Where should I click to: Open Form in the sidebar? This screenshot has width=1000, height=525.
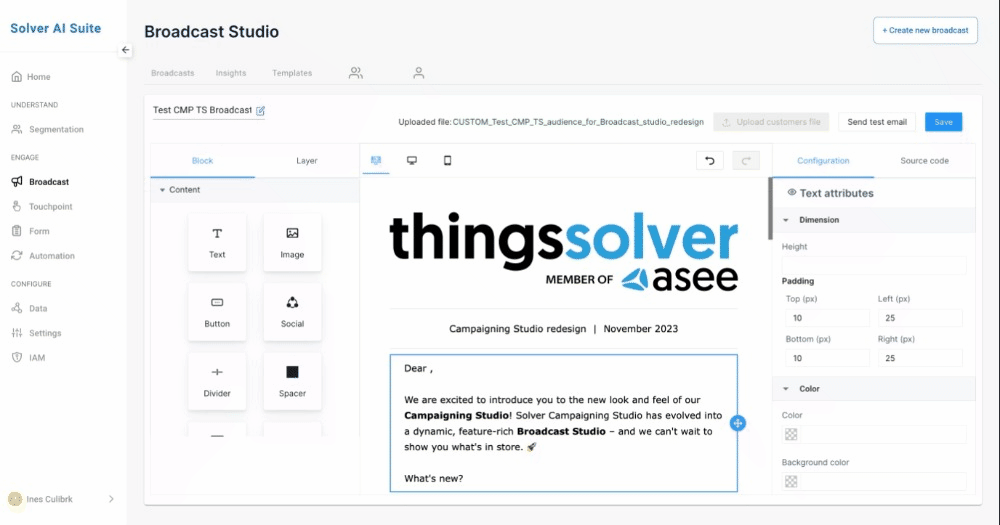(x=31, y=231)
